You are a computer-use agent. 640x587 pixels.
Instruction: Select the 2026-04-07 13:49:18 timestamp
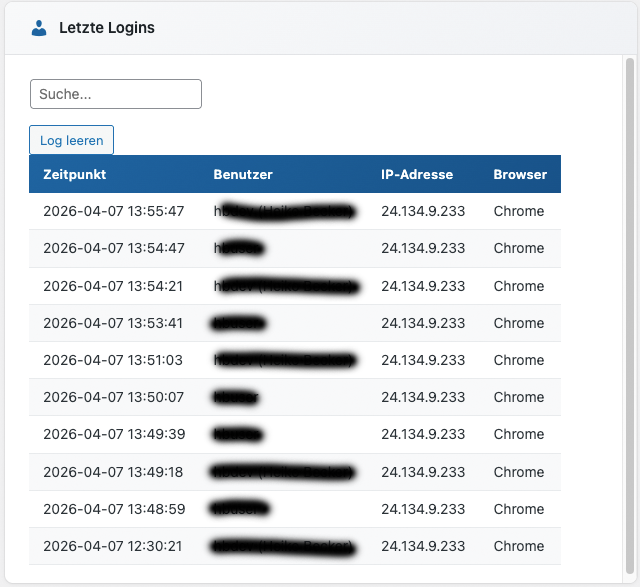114,472
